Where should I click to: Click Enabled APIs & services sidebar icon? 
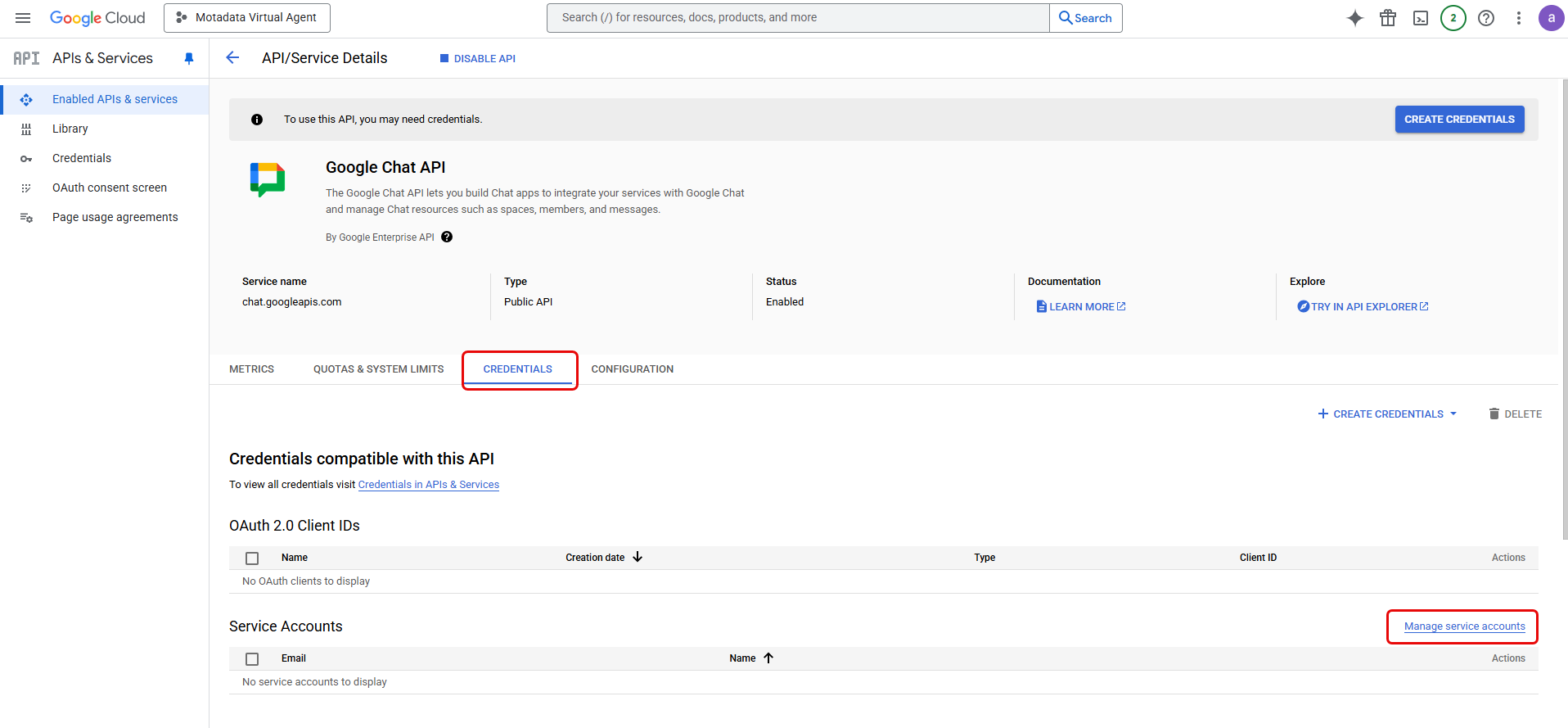26,100
